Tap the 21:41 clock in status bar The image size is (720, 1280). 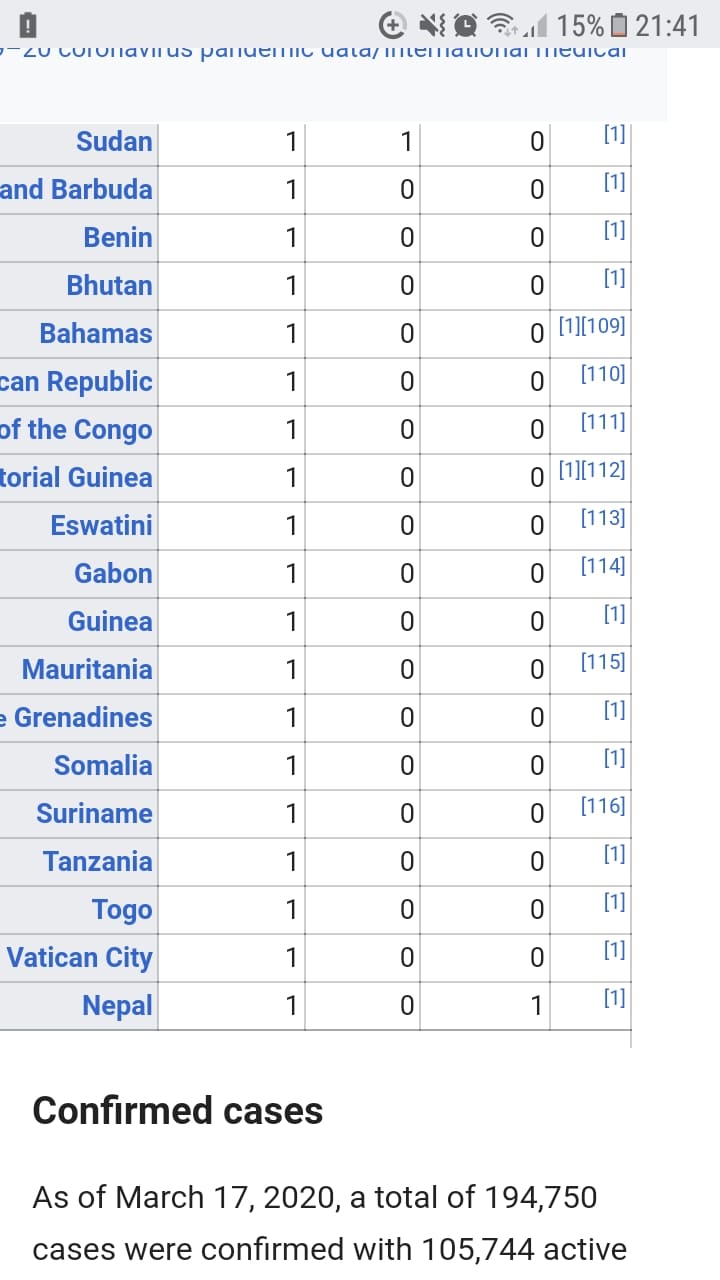(668, 24)
